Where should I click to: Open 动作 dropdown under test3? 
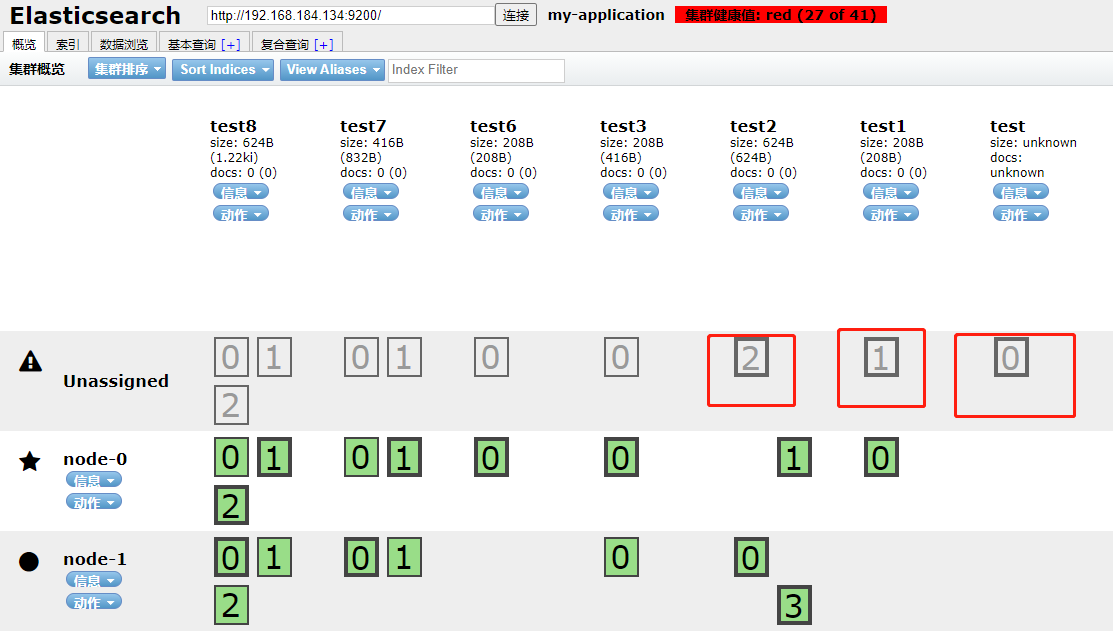pyautogui.click(x=630, y=214)
